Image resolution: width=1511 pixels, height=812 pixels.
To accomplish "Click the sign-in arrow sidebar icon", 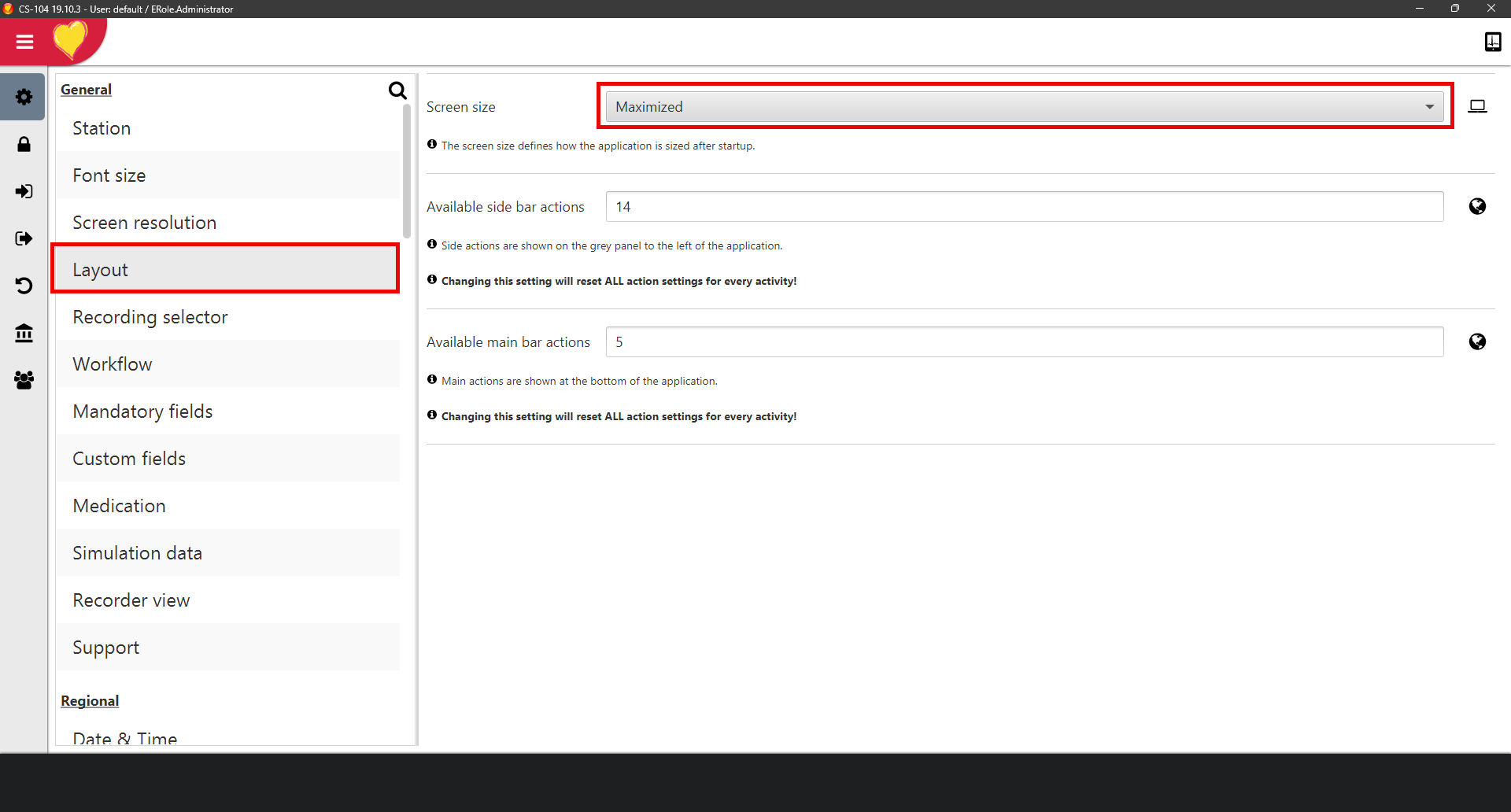I will [24, 191].
